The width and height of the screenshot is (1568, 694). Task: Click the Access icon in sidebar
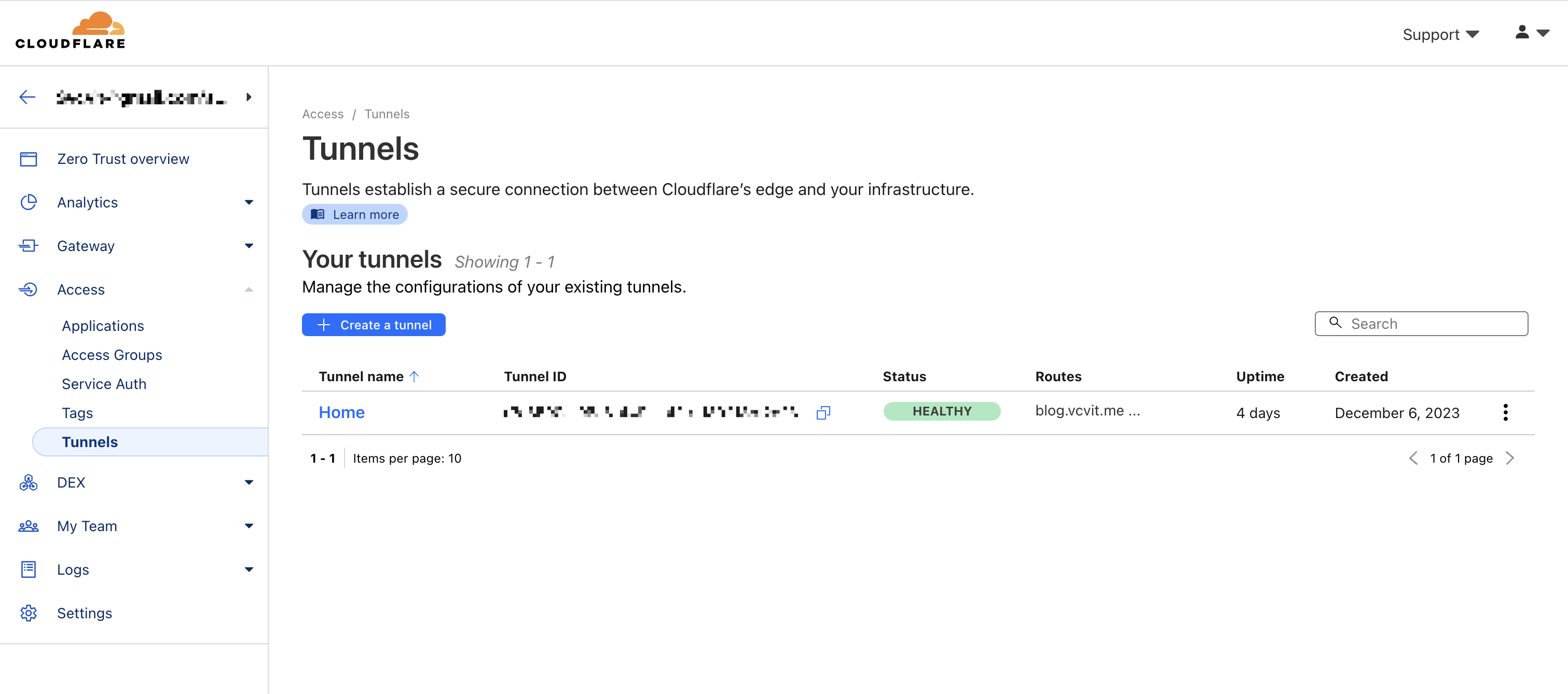pos(29,289)
